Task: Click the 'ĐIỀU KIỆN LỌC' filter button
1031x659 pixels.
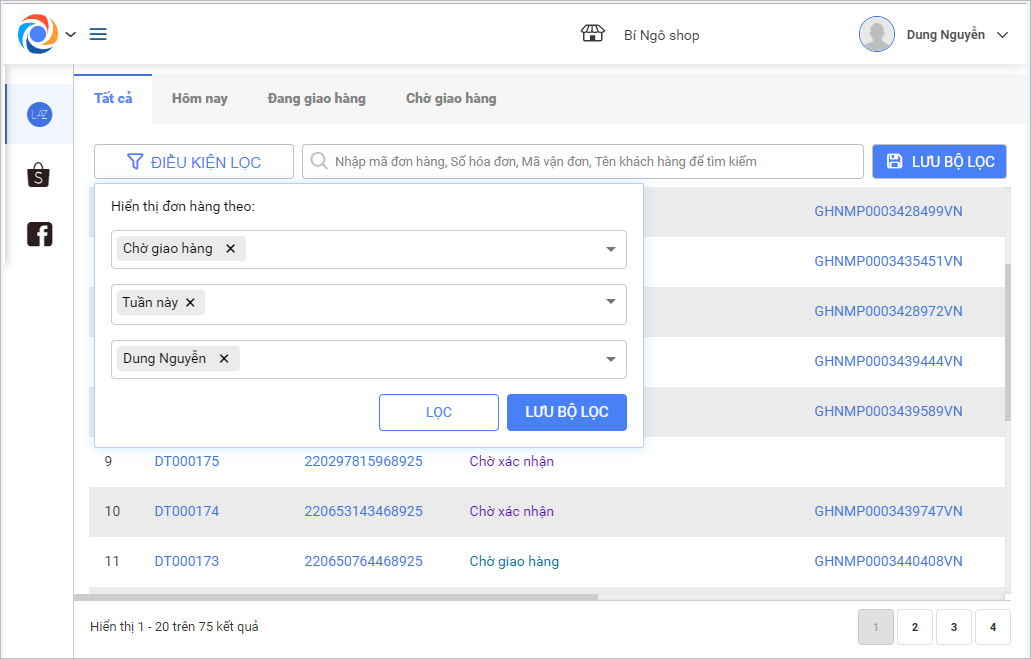Action: pyautogui.click(x=194, y=162)
